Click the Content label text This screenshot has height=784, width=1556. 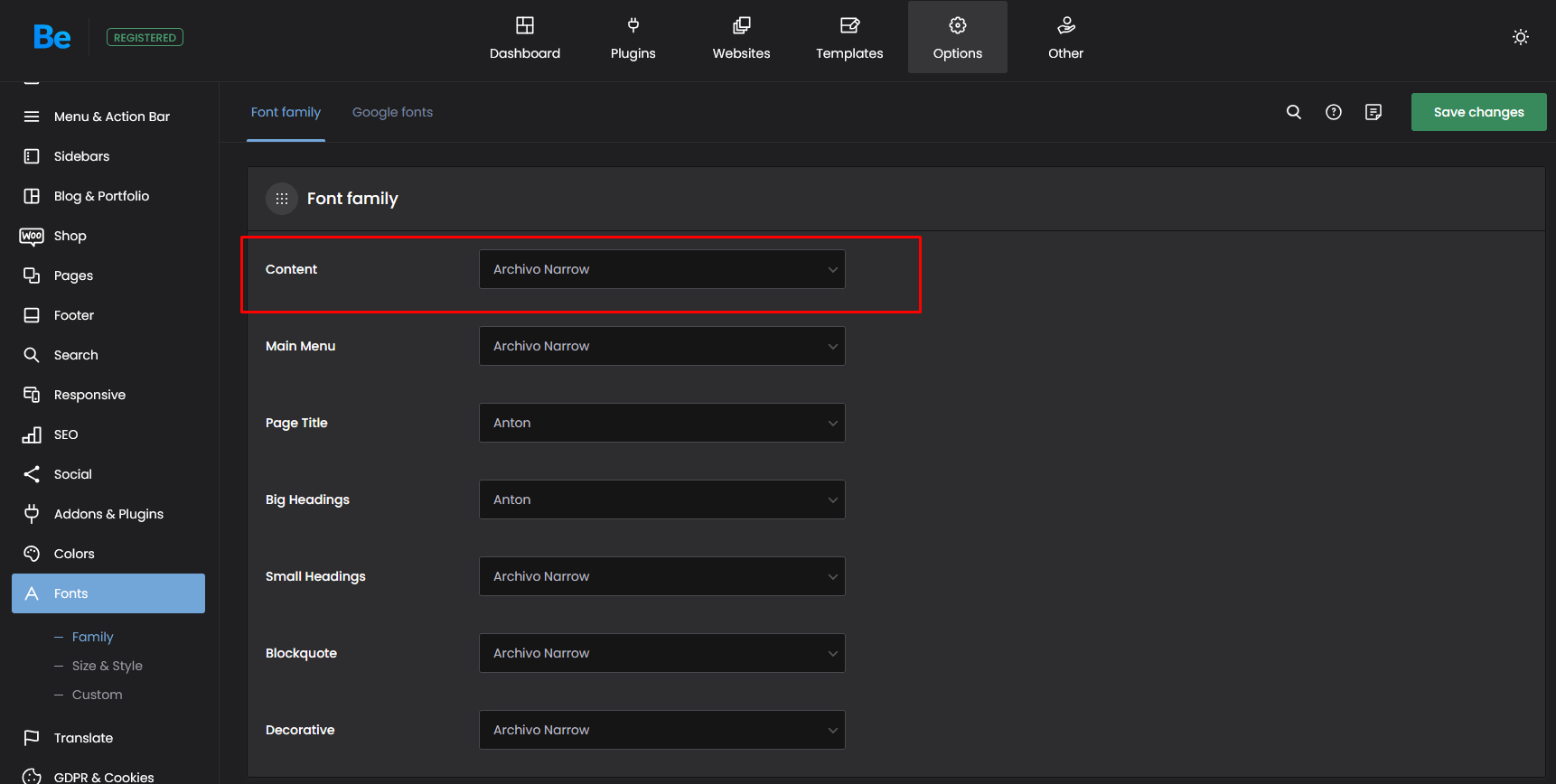pyautogui.click(x=291, y=269)
